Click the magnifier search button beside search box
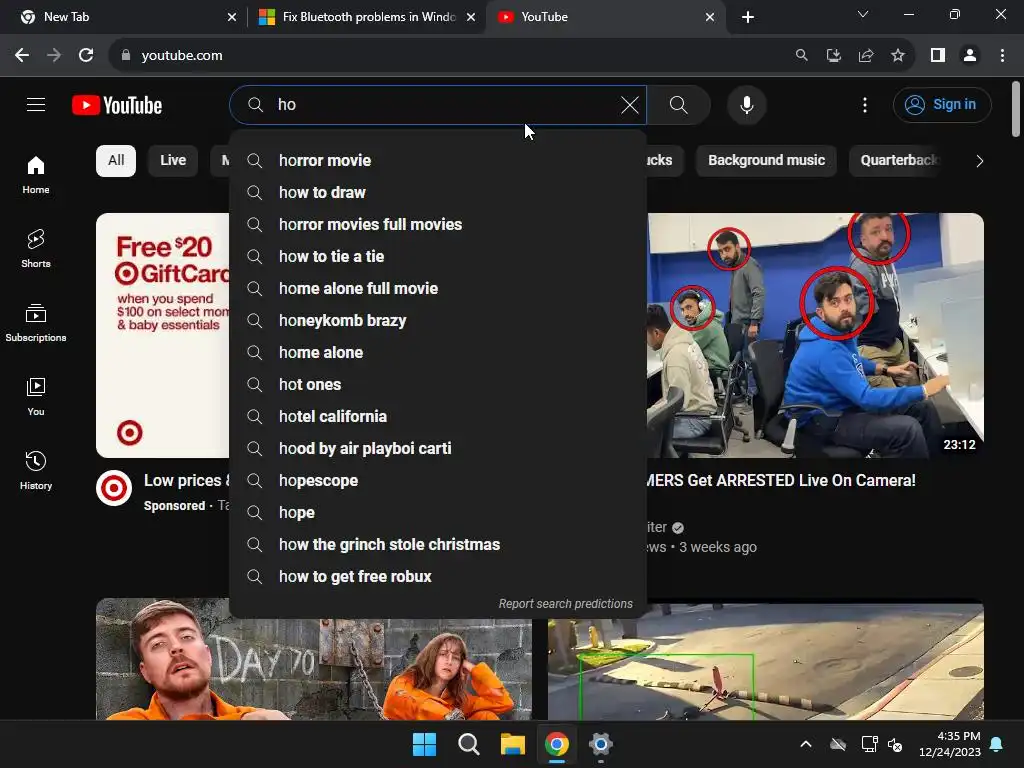 pyautogui.click(x=679, y=104)
